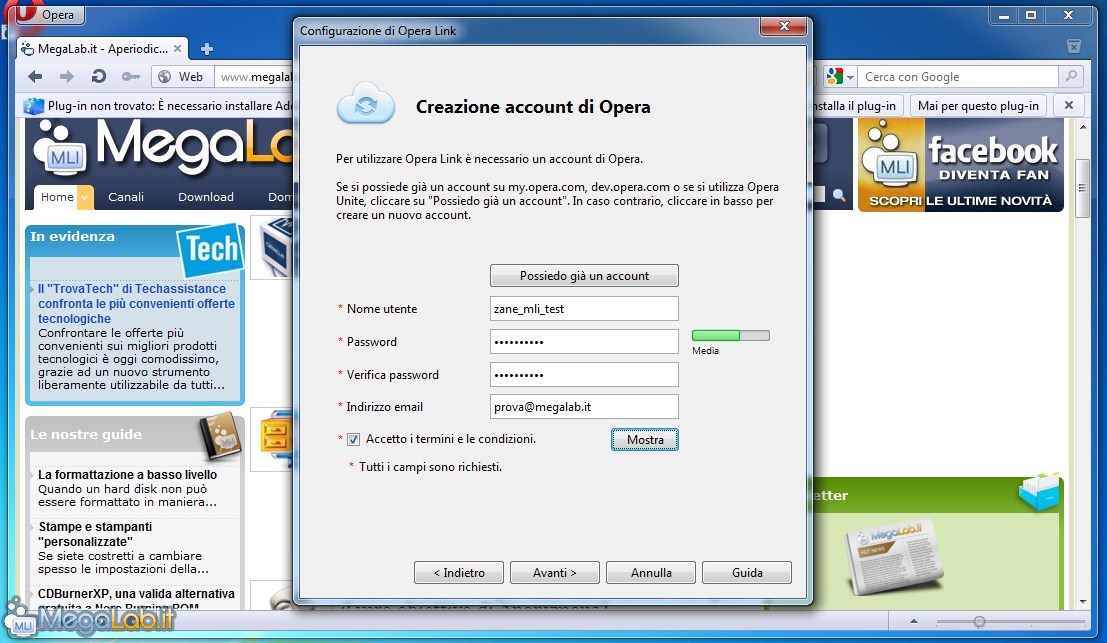
Task: Click the MegaLab MLI logo
Action: coord(61,149)
